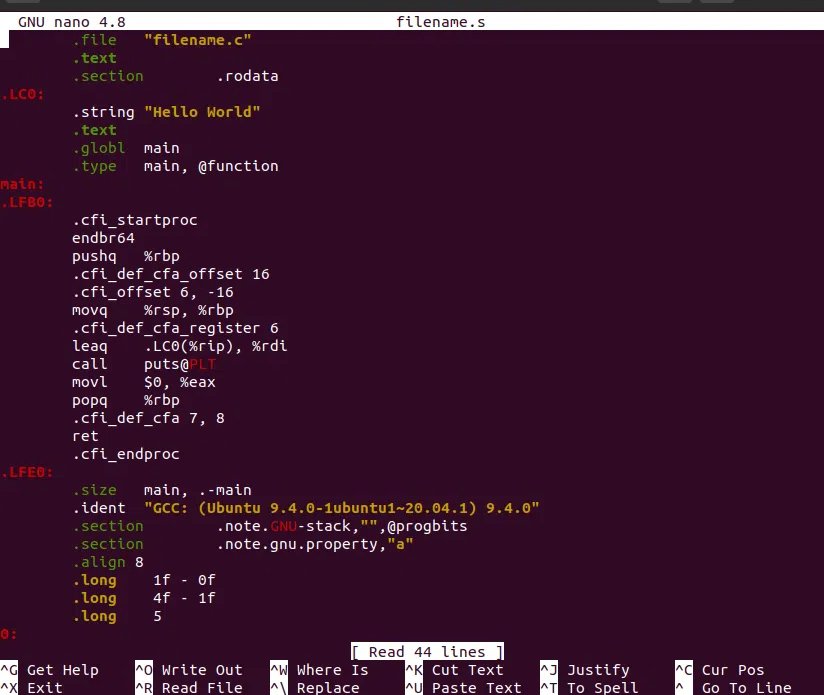Click the main: label

click(x=23, y=184)
